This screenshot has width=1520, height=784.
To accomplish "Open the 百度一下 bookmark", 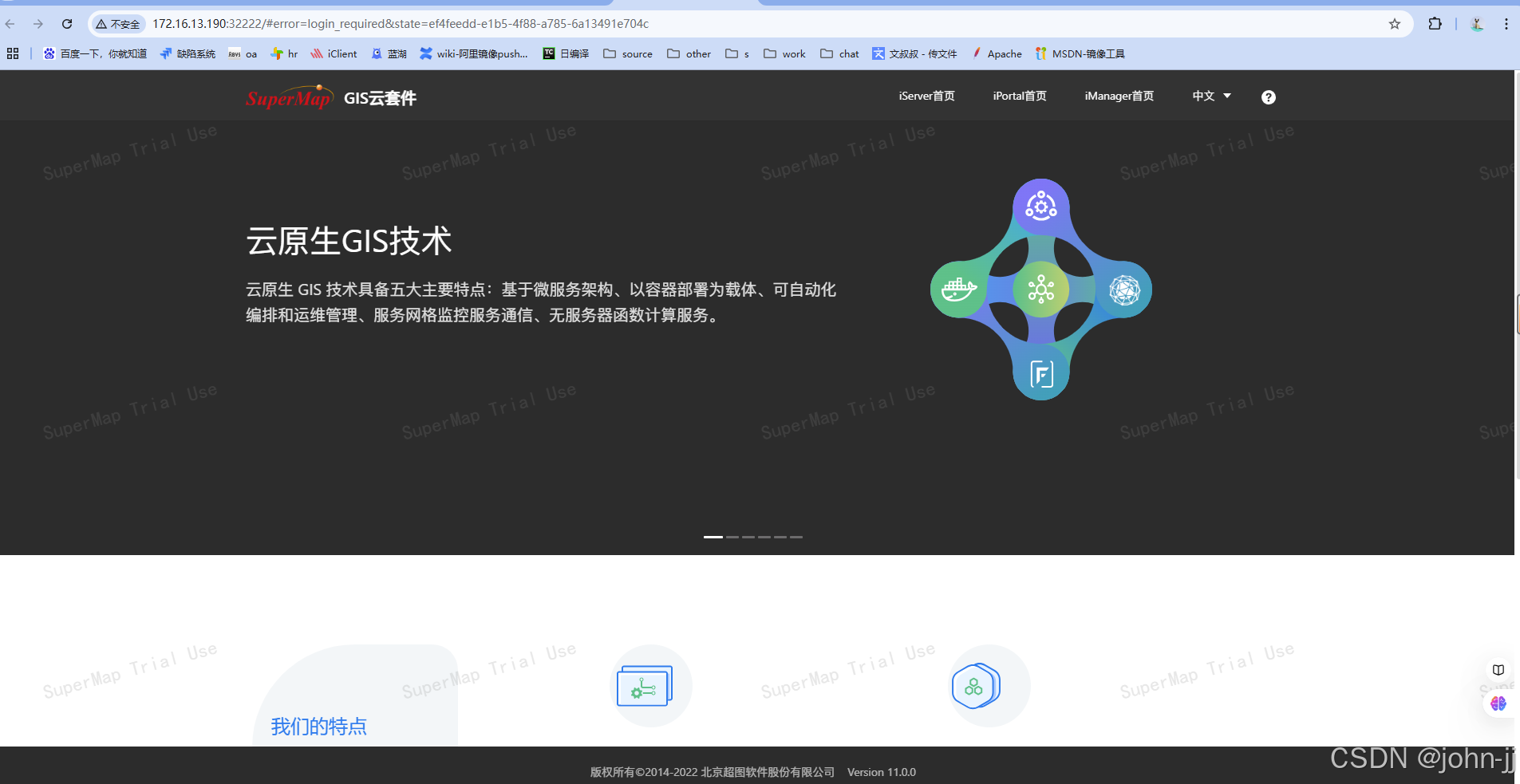I will coord(95,53).
